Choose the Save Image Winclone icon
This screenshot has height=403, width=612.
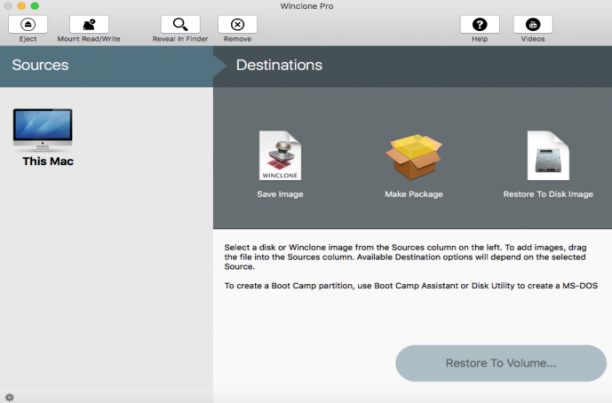tap(280, 155)
